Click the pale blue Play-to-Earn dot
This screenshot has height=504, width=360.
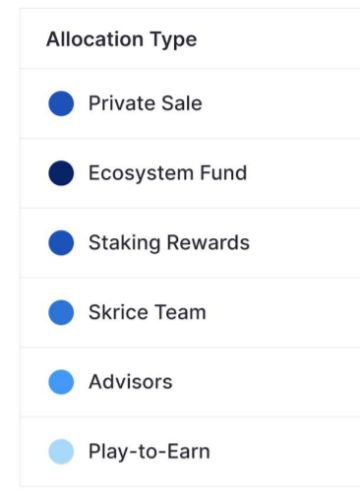click(61, 451)
